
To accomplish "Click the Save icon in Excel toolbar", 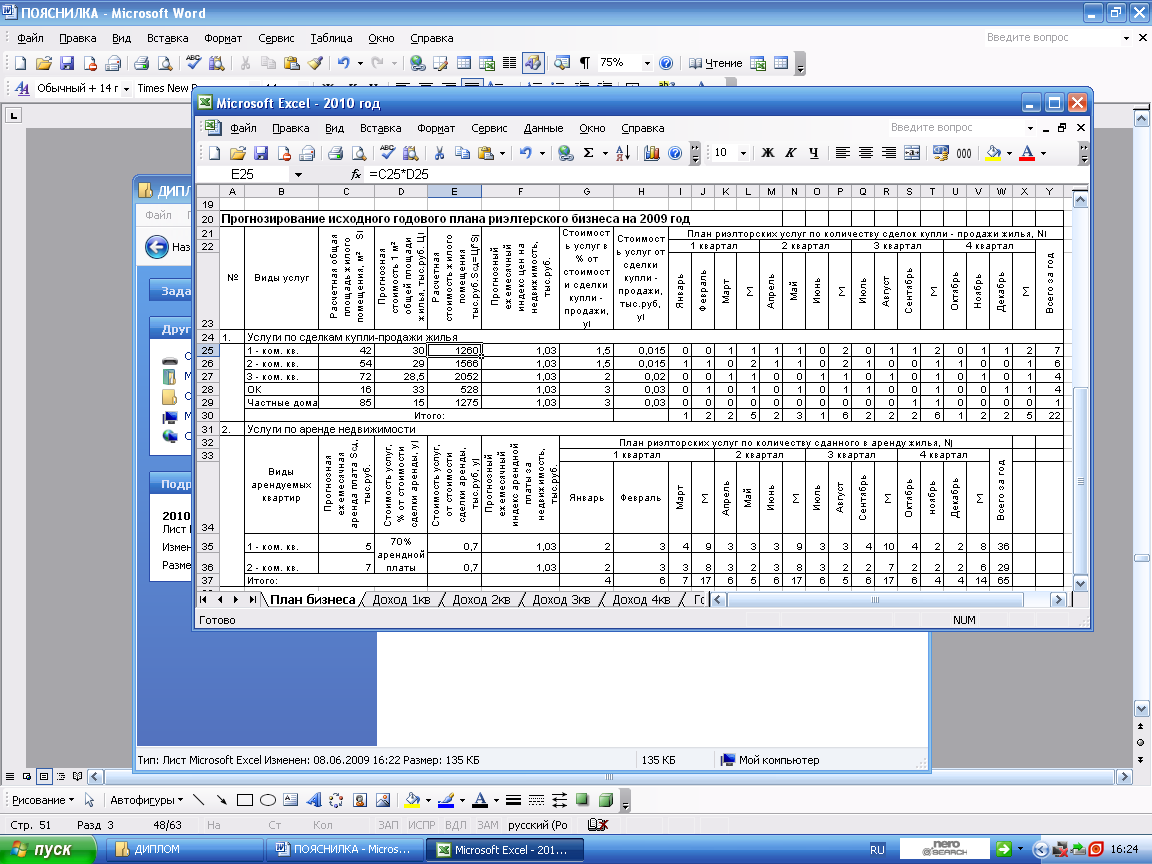I will tap(261, 153).
